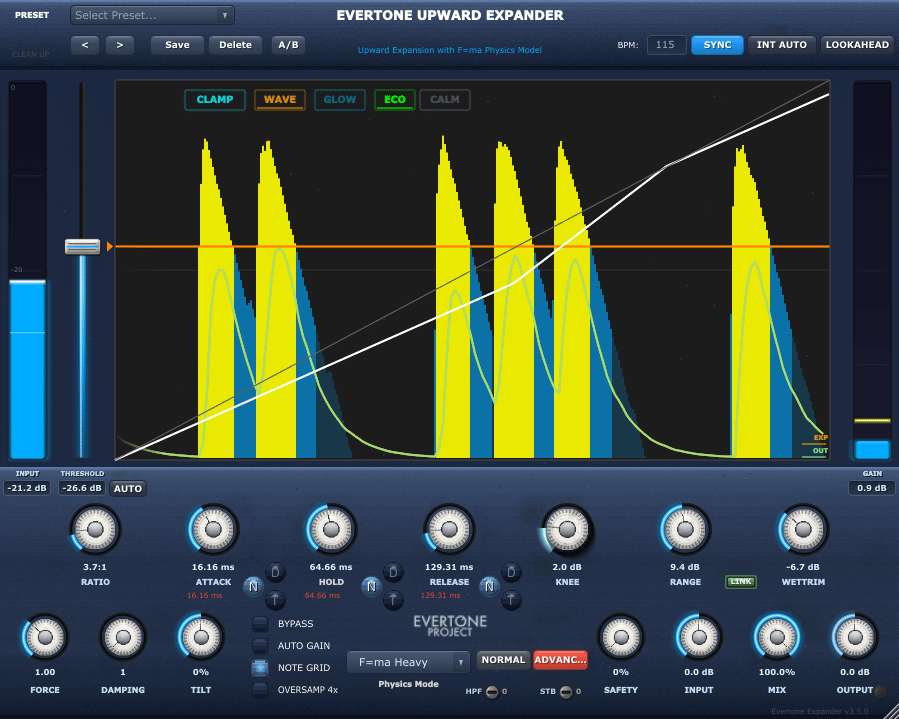This screenshot has height=719, width=899.
Task: Click the Ratio knob
Action: tap(95, 528)
